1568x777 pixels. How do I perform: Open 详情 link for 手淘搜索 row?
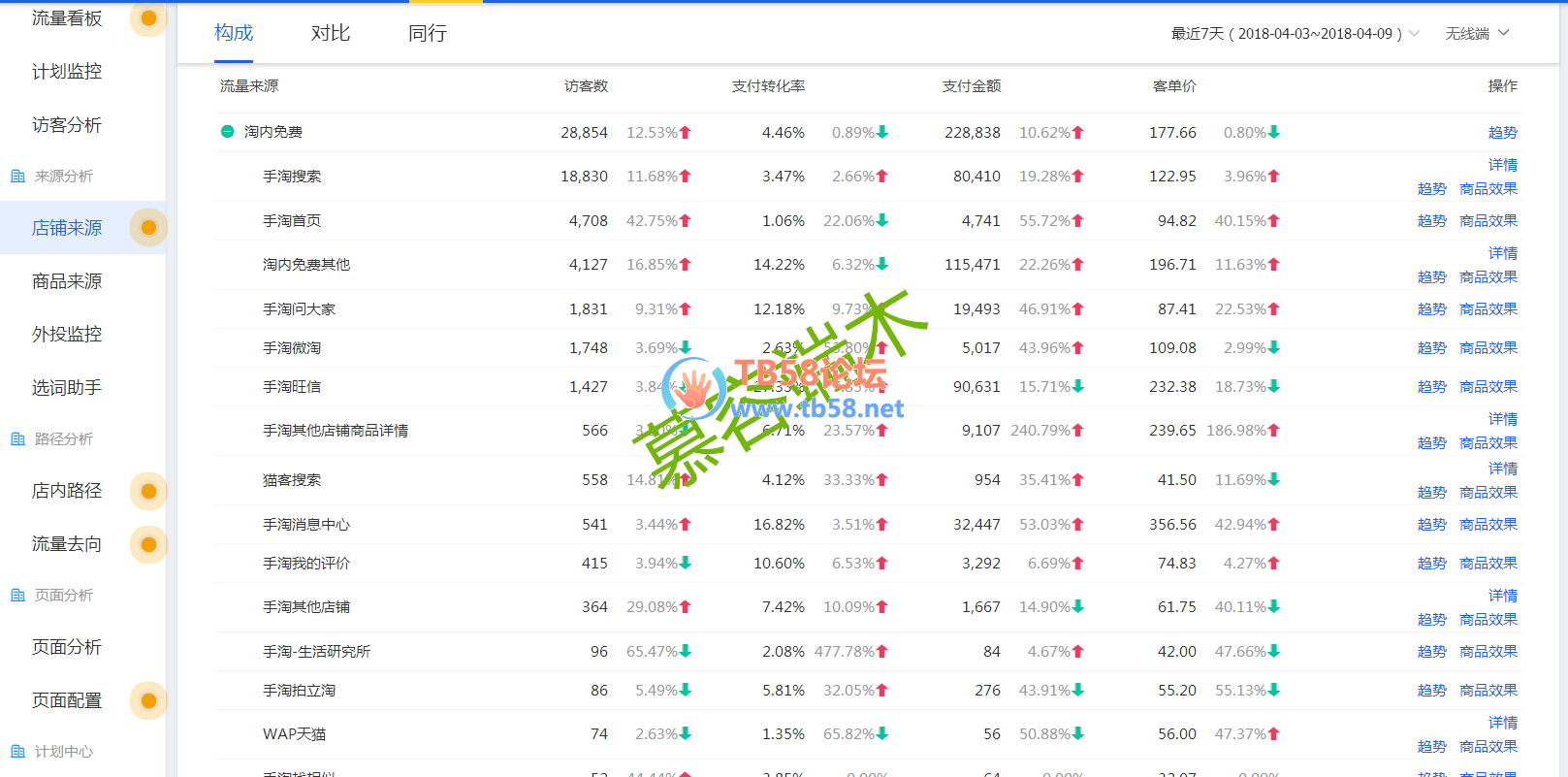coord(1502,165)
